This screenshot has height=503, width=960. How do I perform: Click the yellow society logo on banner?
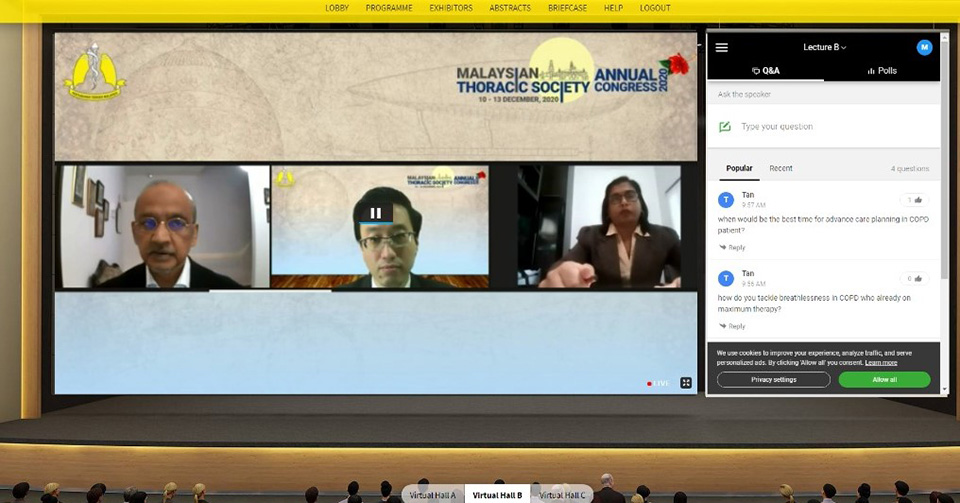(x=94, y=72)
